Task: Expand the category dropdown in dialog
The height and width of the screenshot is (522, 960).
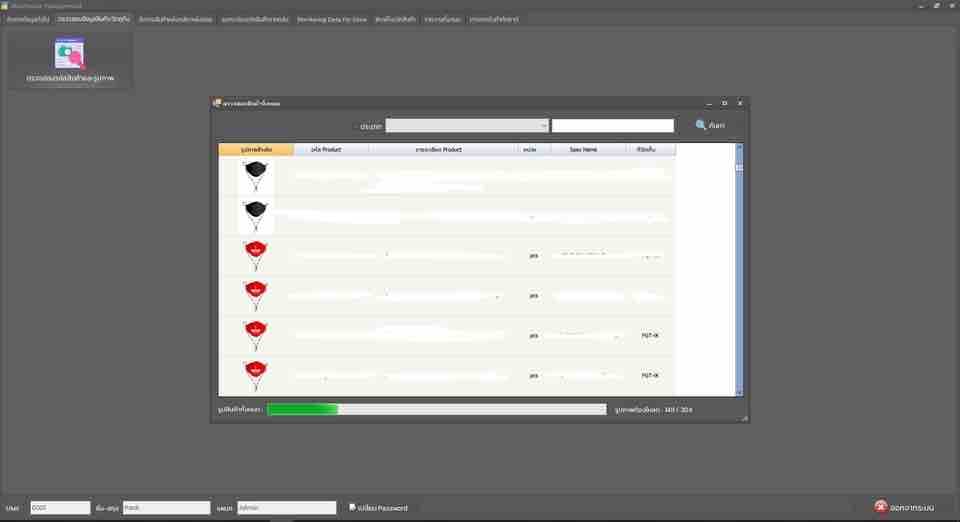Action: coord(467,125)
